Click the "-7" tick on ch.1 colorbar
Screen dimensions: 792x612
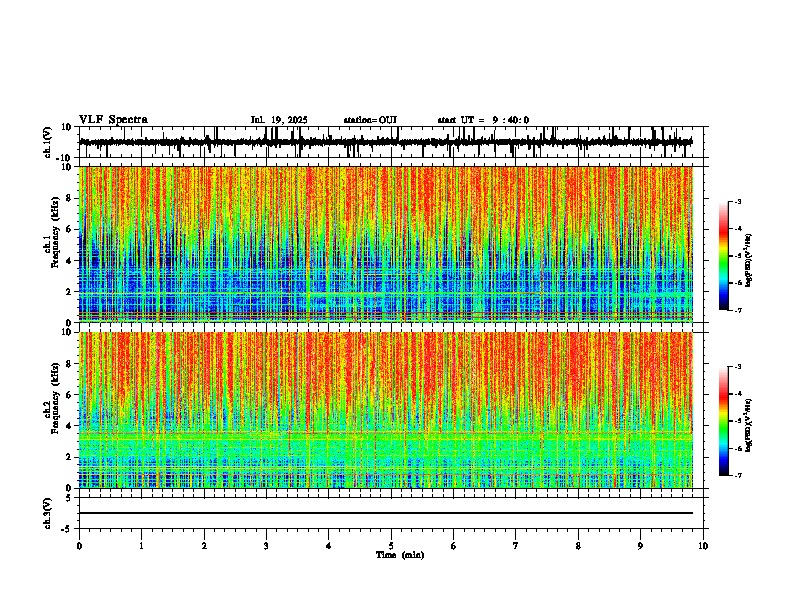coord(738,310)
